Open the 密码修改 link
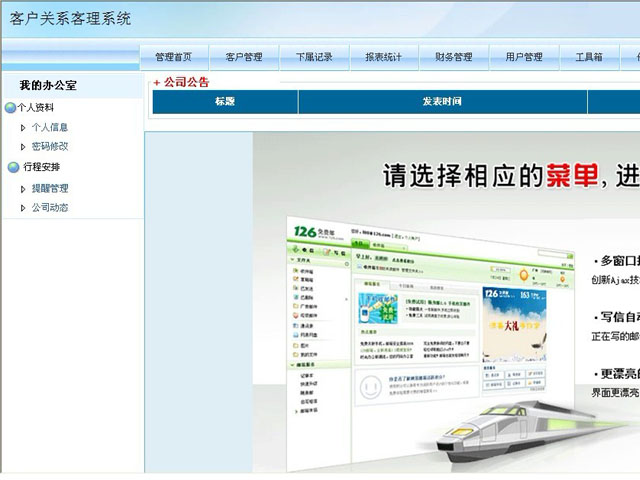Screen dimensions: 640x480 pos(50,147)
